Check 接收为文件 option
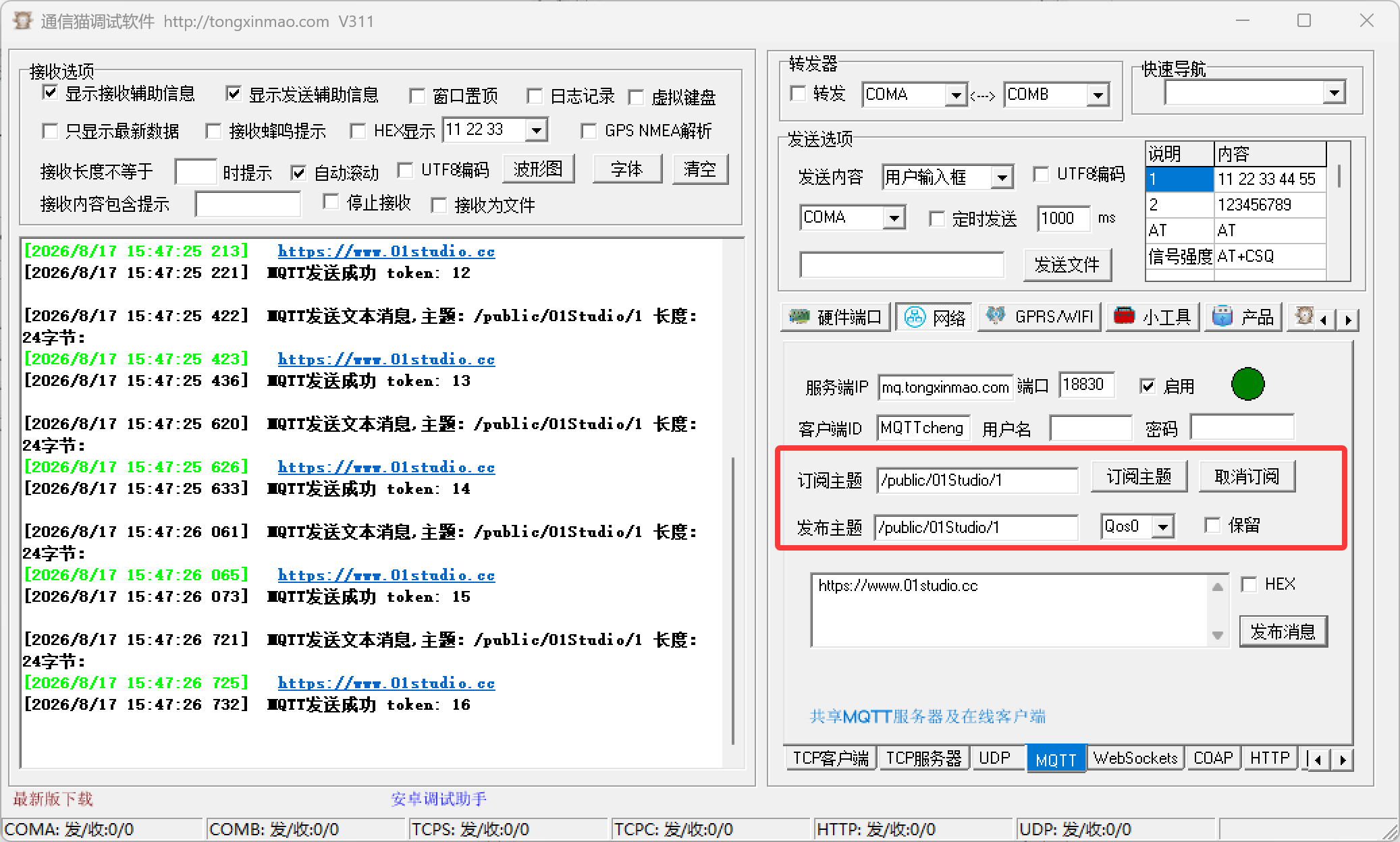 click(x=439, y=205)
